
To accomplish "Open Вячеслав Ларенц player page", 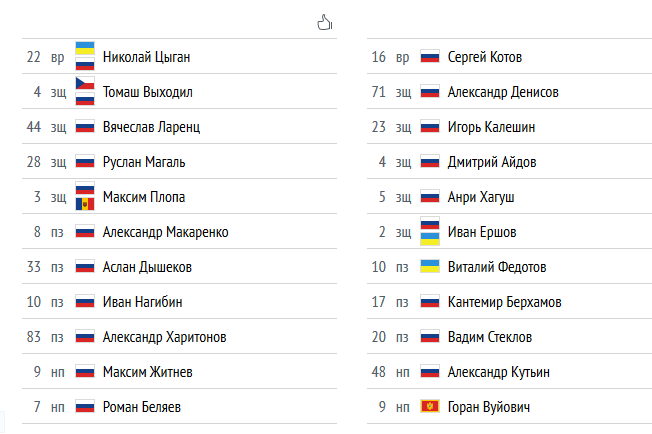I will [150, 127].
